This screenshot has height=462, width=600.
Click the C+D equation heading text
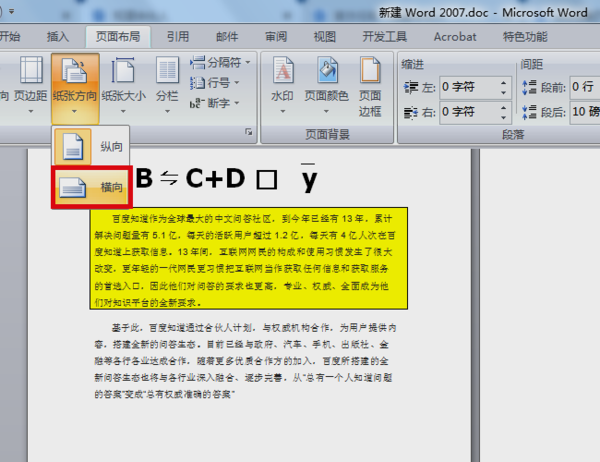coord(215,178)
